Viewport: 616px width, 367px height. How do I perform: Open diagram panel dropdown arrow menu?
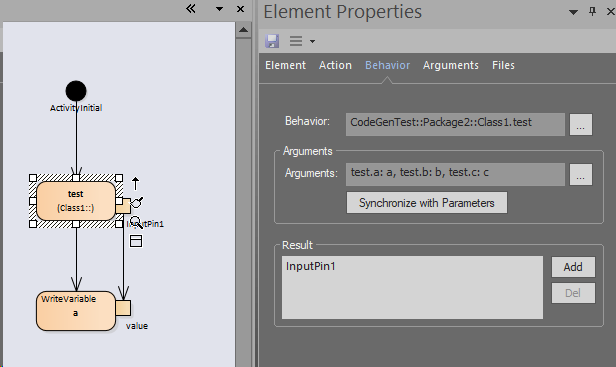pyautogui.click(x=220, y=9)
